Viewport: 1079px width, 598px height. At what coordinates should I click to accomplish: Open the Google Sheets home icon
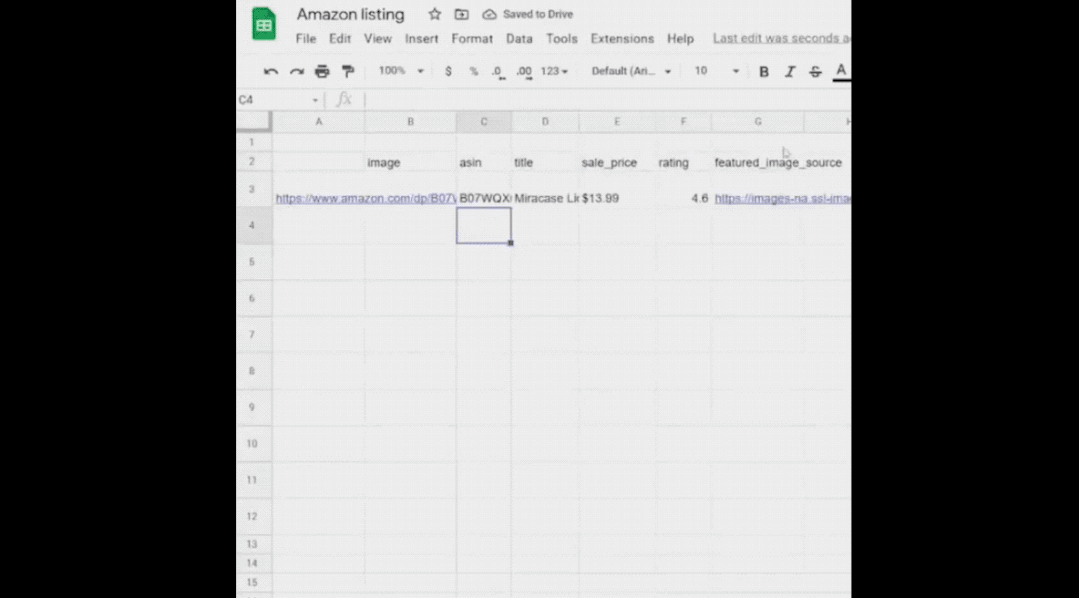pos(264,24)
